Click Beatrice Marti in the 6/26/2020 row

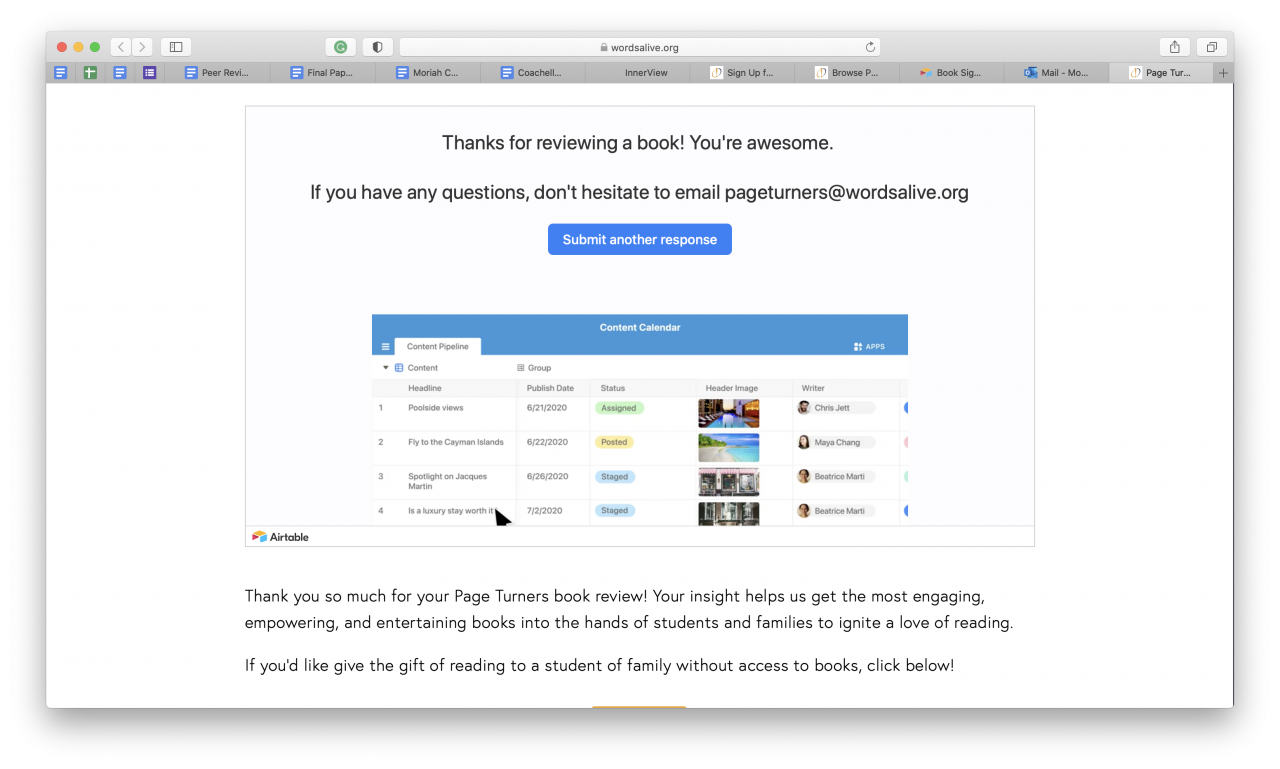pyautogui.click(x=836, y=476)
